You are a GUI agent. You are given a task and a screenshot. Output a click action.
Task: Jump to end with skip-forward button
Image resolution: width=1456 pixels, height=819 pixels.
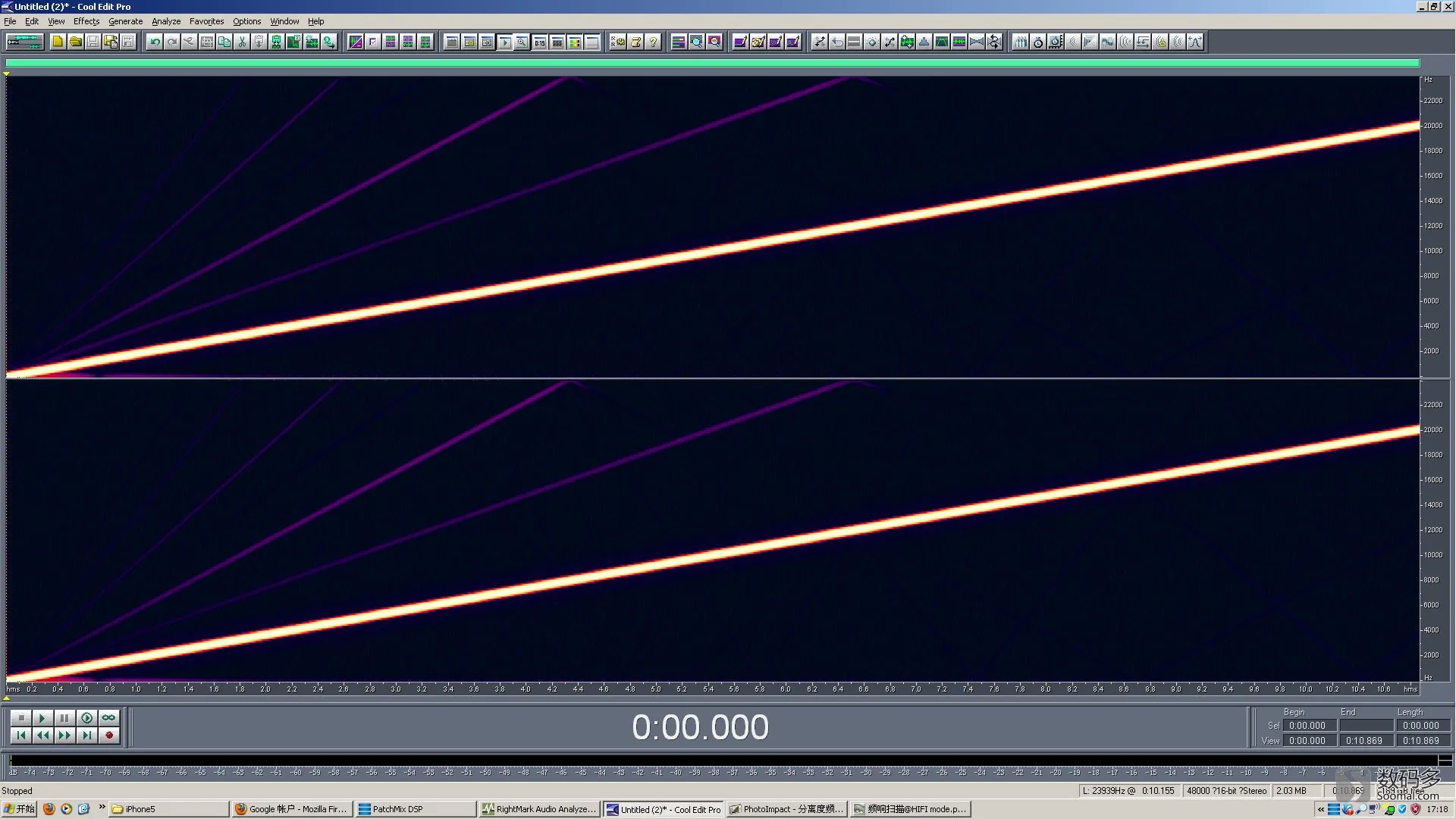[x=87, y=735]
